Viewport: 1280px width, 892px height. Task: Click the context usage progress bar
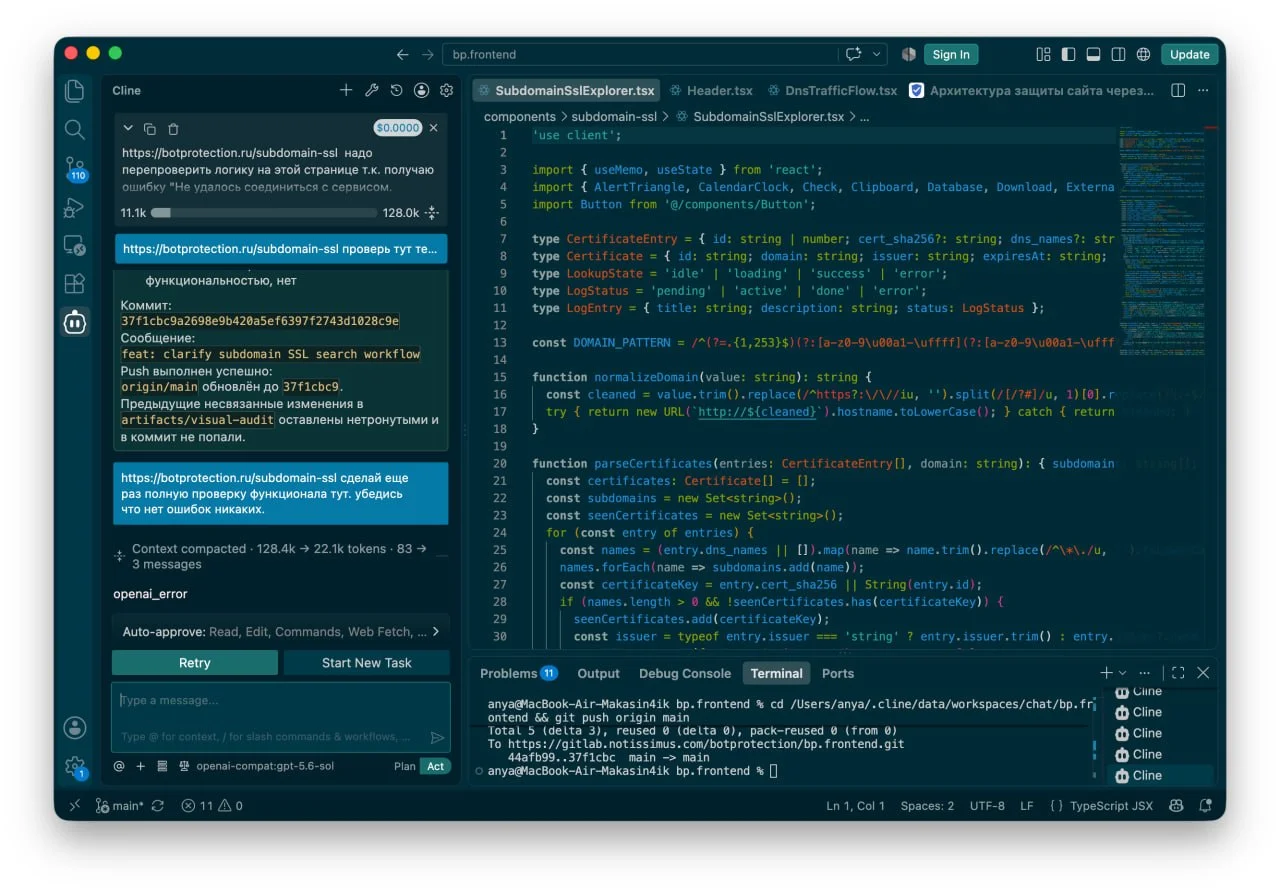tap(264, 213)
